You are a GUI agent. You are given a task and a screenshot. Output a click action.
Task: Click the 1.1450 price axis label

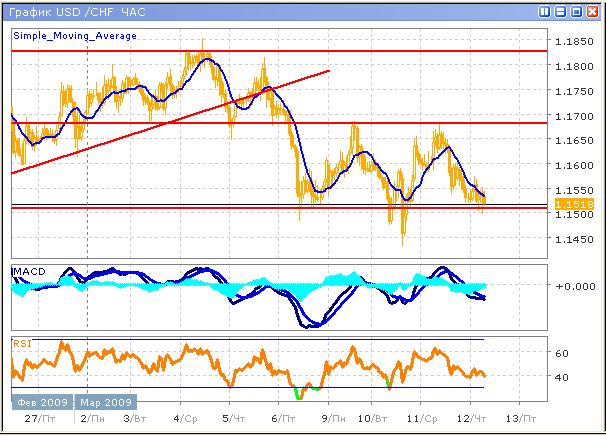click(x=573, y=239)
